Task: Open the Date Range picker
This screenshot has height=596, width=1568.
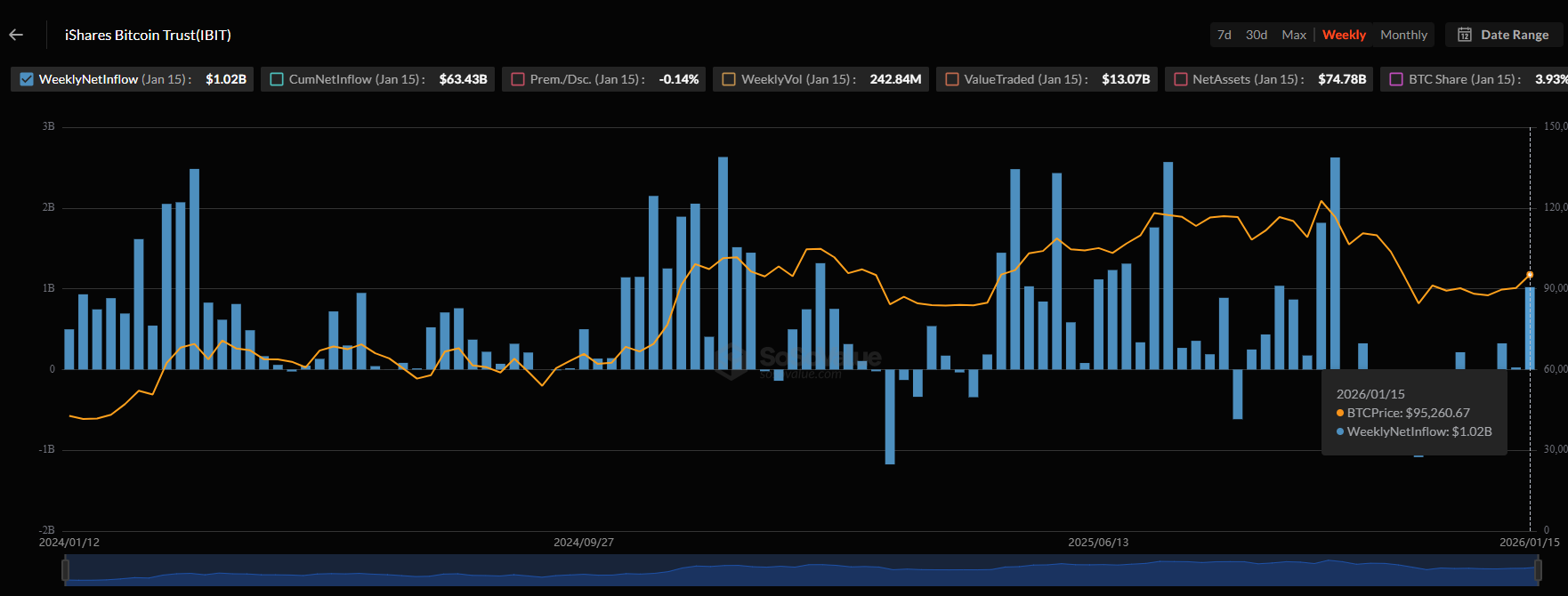Action: 1503,35
